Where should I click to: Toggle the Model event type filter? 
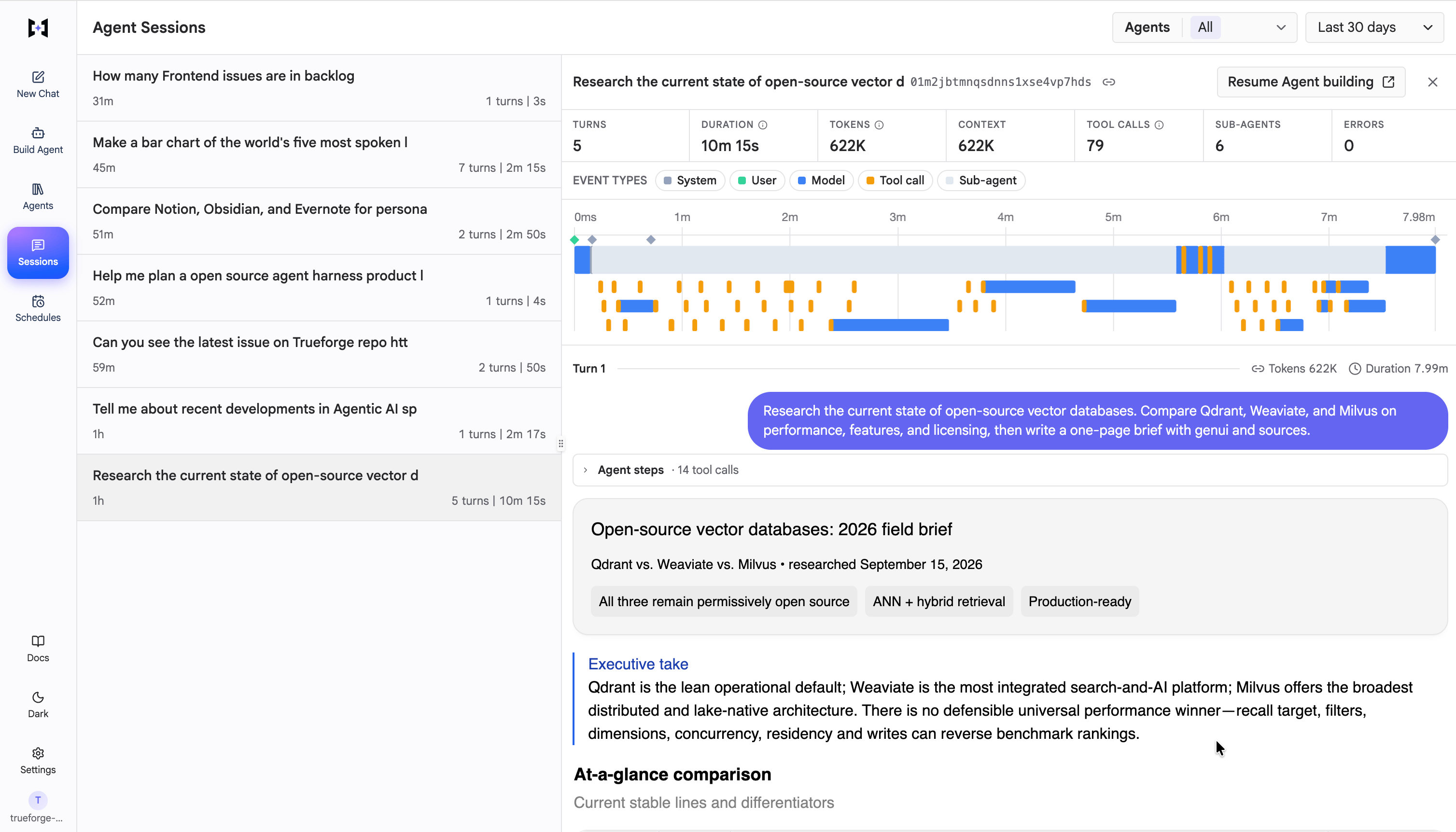[x=821, y=180]
